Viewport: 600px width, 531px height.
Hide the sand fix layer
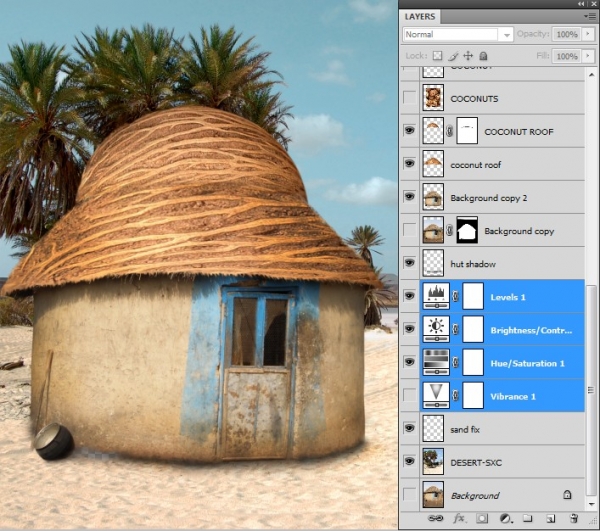click(x=409, y=428)
